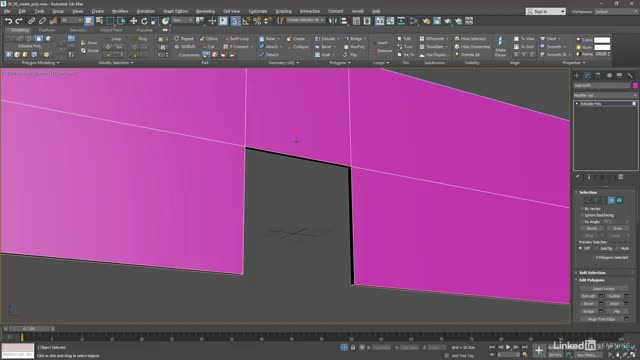Click the Alpha value spinner field
This screenshot has width=640, height=360.
tap(602, 54)
